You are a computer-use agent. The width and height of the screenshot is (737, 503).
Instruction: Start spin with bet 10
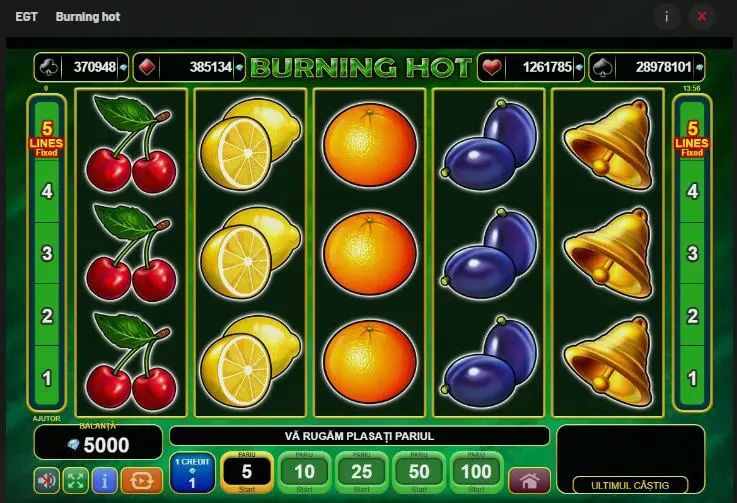coord(304,472)
